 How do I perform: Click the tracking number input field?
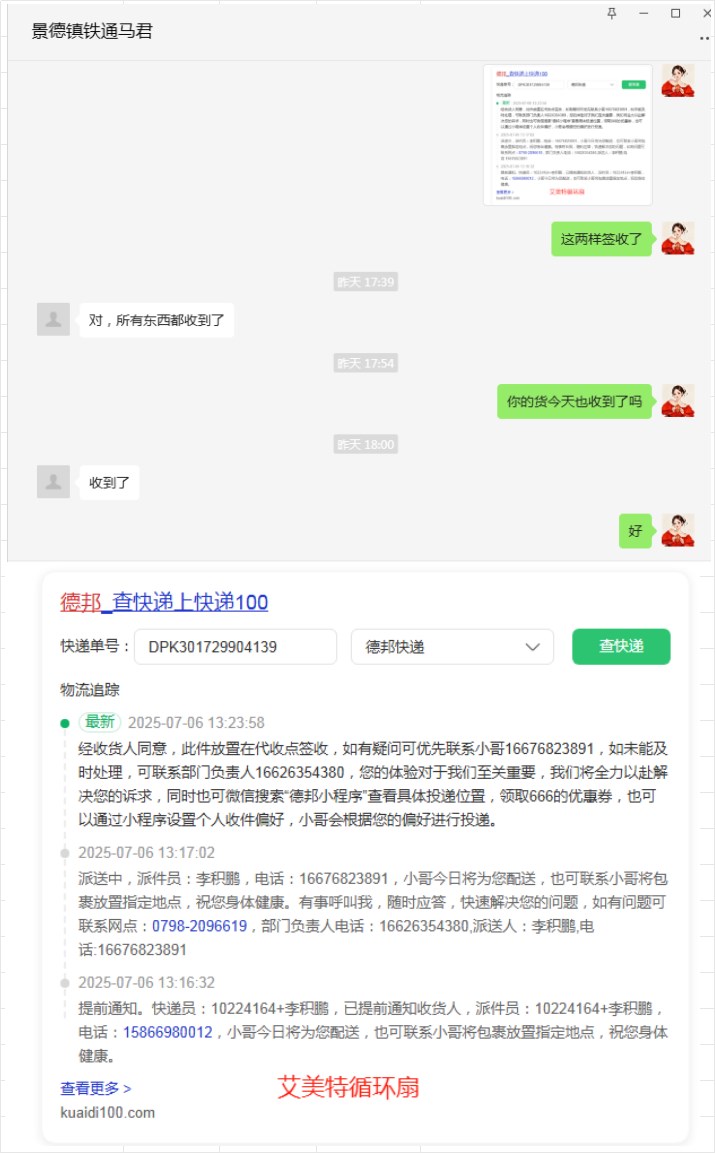[x=235, y=647]
